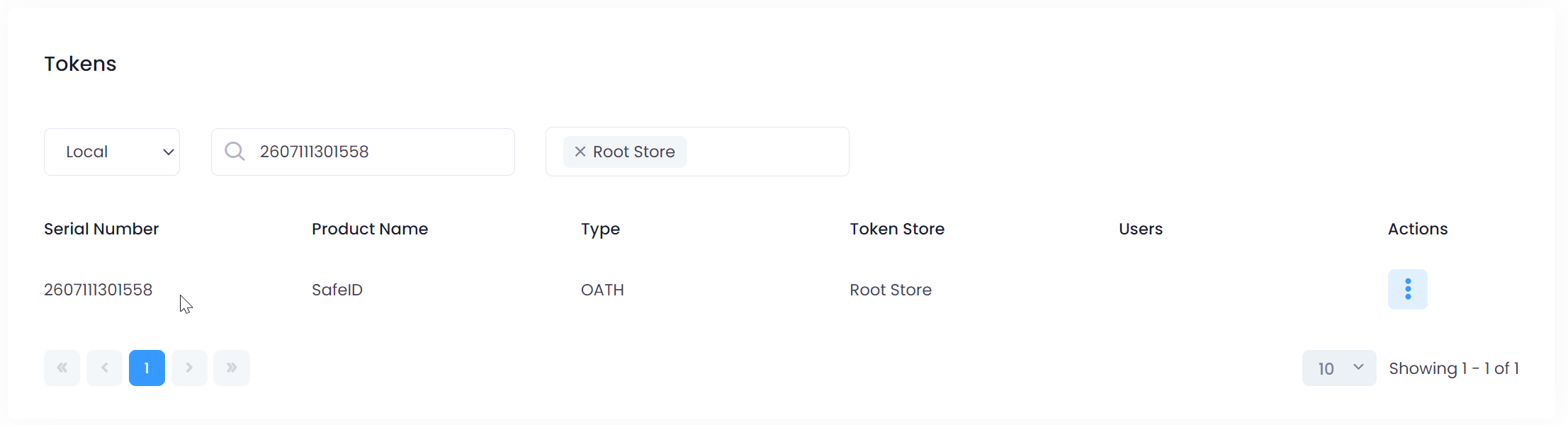
Task: Open the Local source dropdown
Action: (112, 152)
